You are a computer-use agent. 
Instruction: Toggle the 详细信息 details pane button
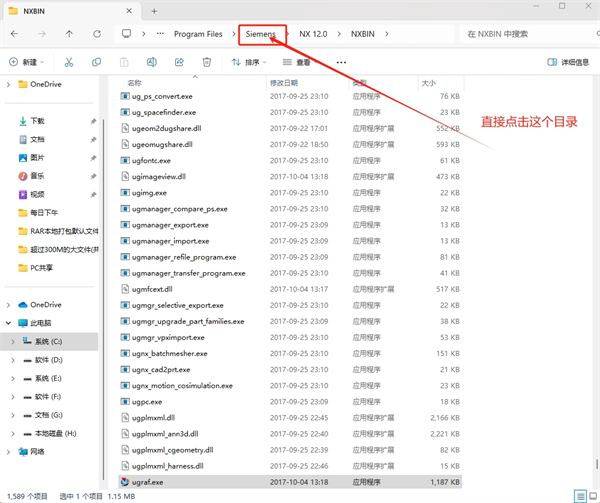(567, 62)
